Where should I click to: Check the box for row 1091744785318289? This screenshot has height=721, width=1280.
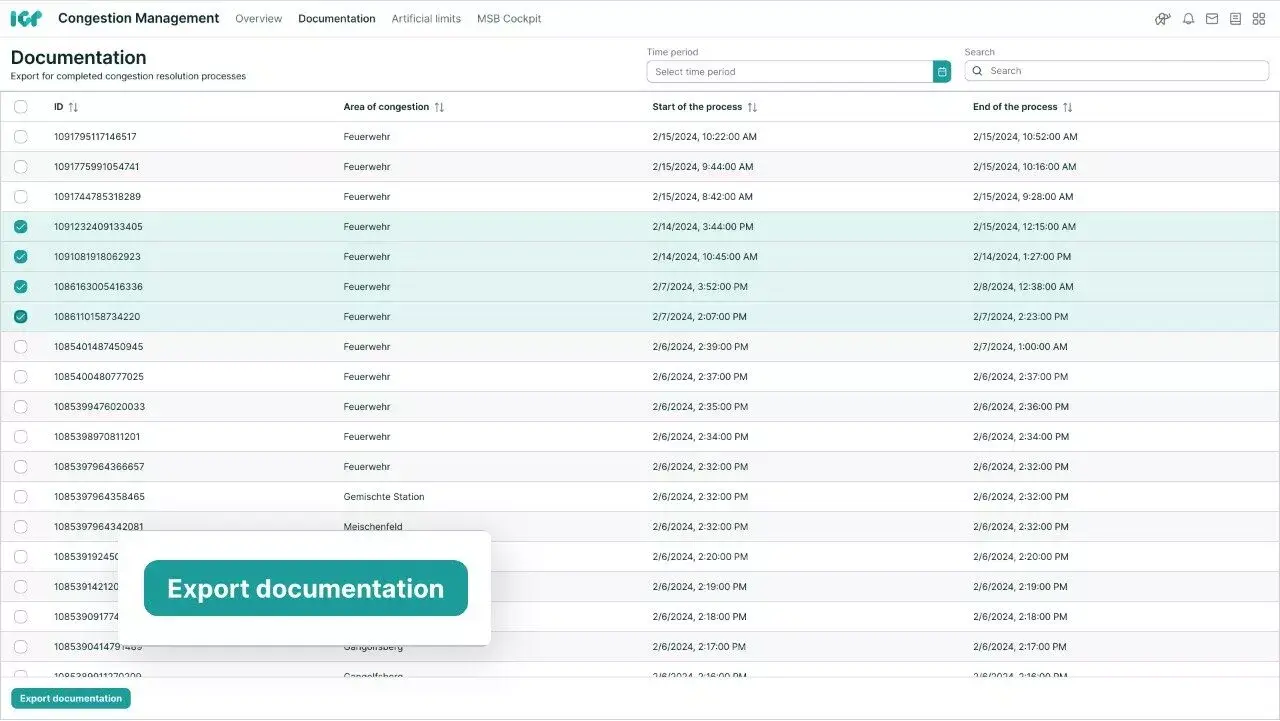[21, 197]
